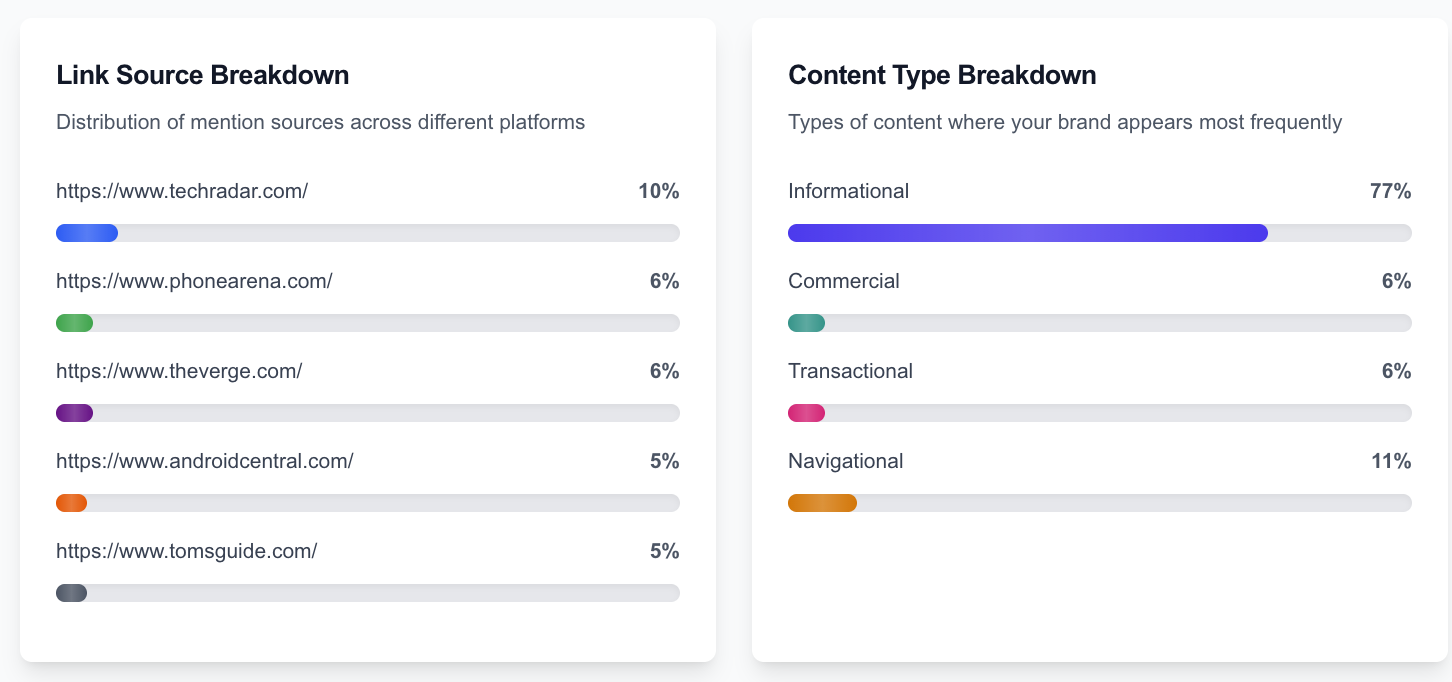1452x682 pixels.
Task: Select the theverge.com source URL
Action: point(179,371)
